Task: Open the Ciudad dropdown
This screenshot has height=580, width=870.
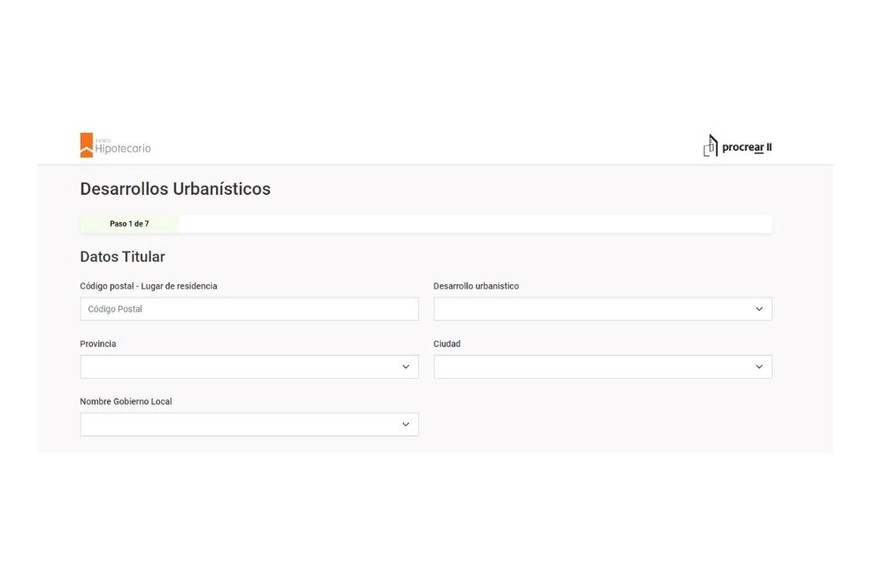Action: click(x=592, y=367)
